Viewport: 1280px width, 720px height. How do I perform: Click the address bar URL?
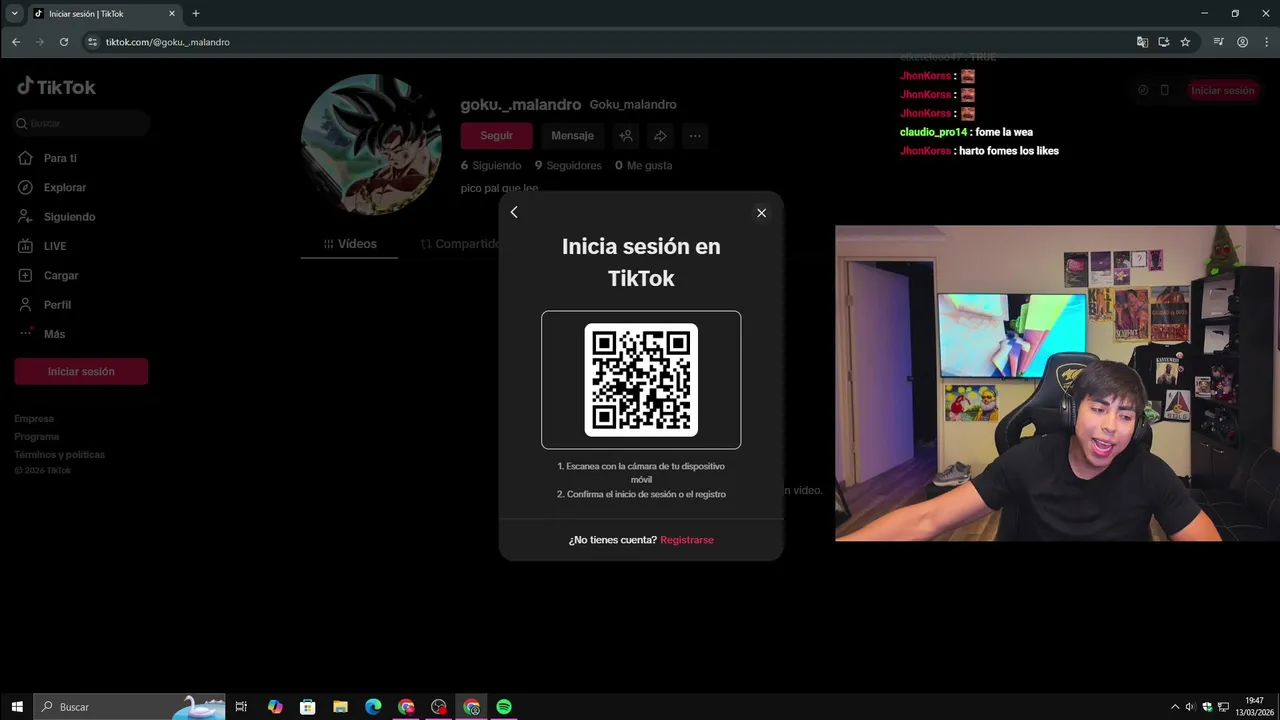(x=168, y=42)
